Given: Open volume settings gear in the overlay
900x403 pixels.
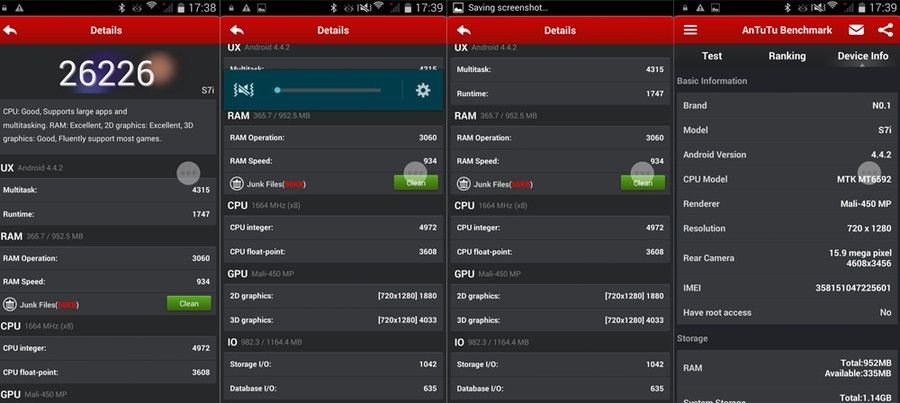Looking at the screenshot, I should tap(423, 90).
